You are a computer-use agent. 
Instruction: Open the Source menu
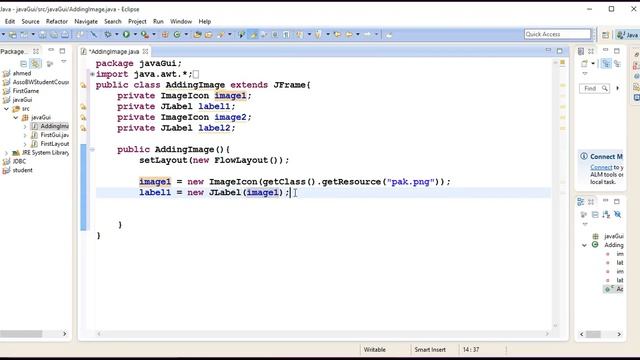pos(30,21)
